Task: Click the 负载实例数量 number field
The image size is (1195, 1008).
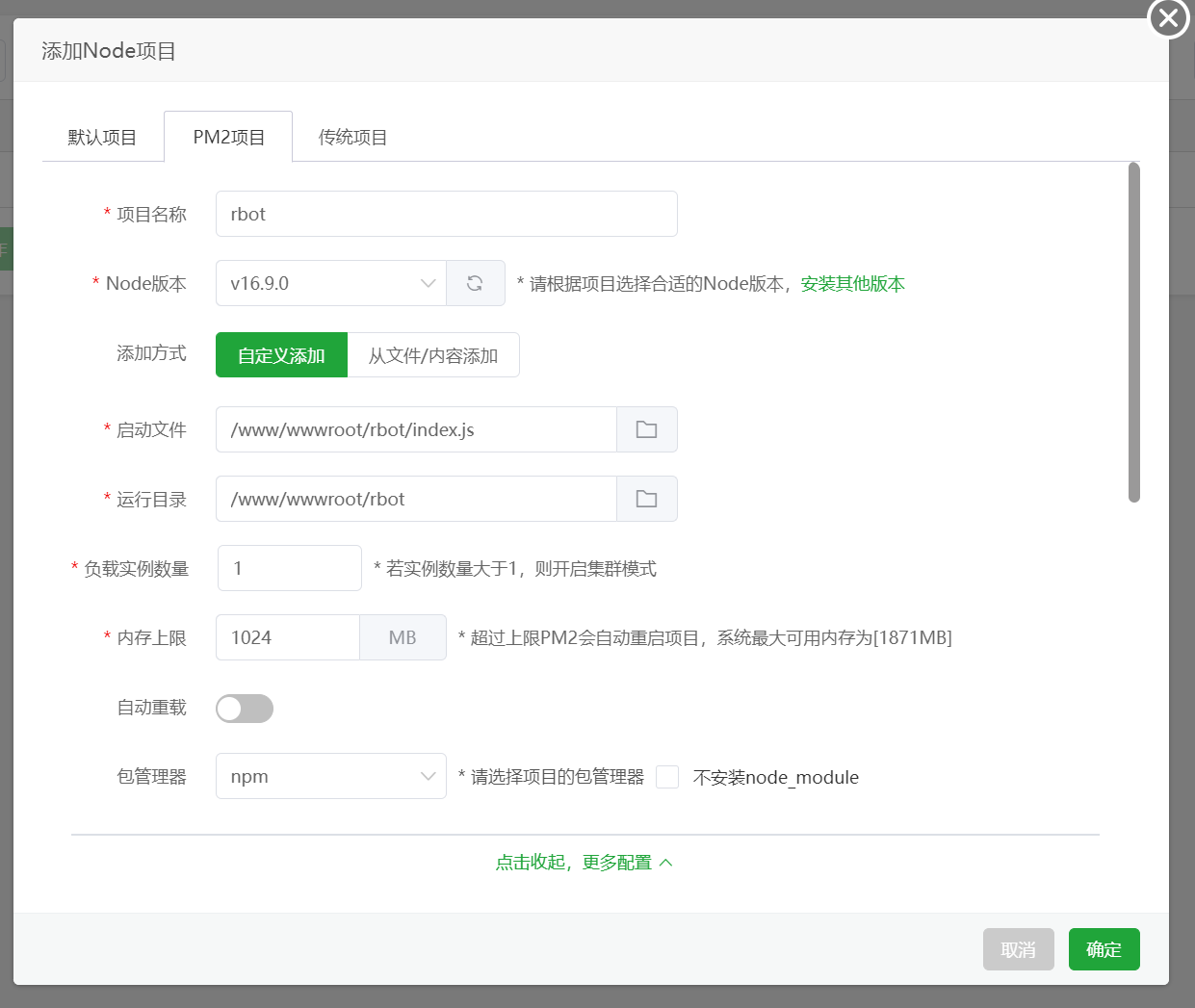Action: pos(289,568)
